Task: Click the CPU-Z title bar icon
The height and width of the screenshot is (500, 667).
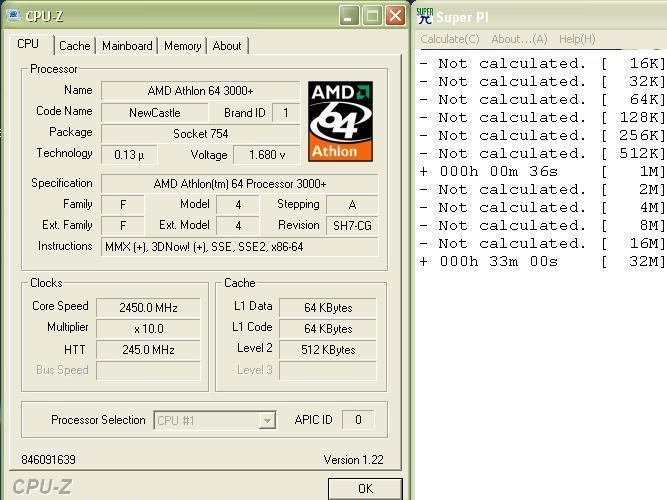Action: click(14, 16)
